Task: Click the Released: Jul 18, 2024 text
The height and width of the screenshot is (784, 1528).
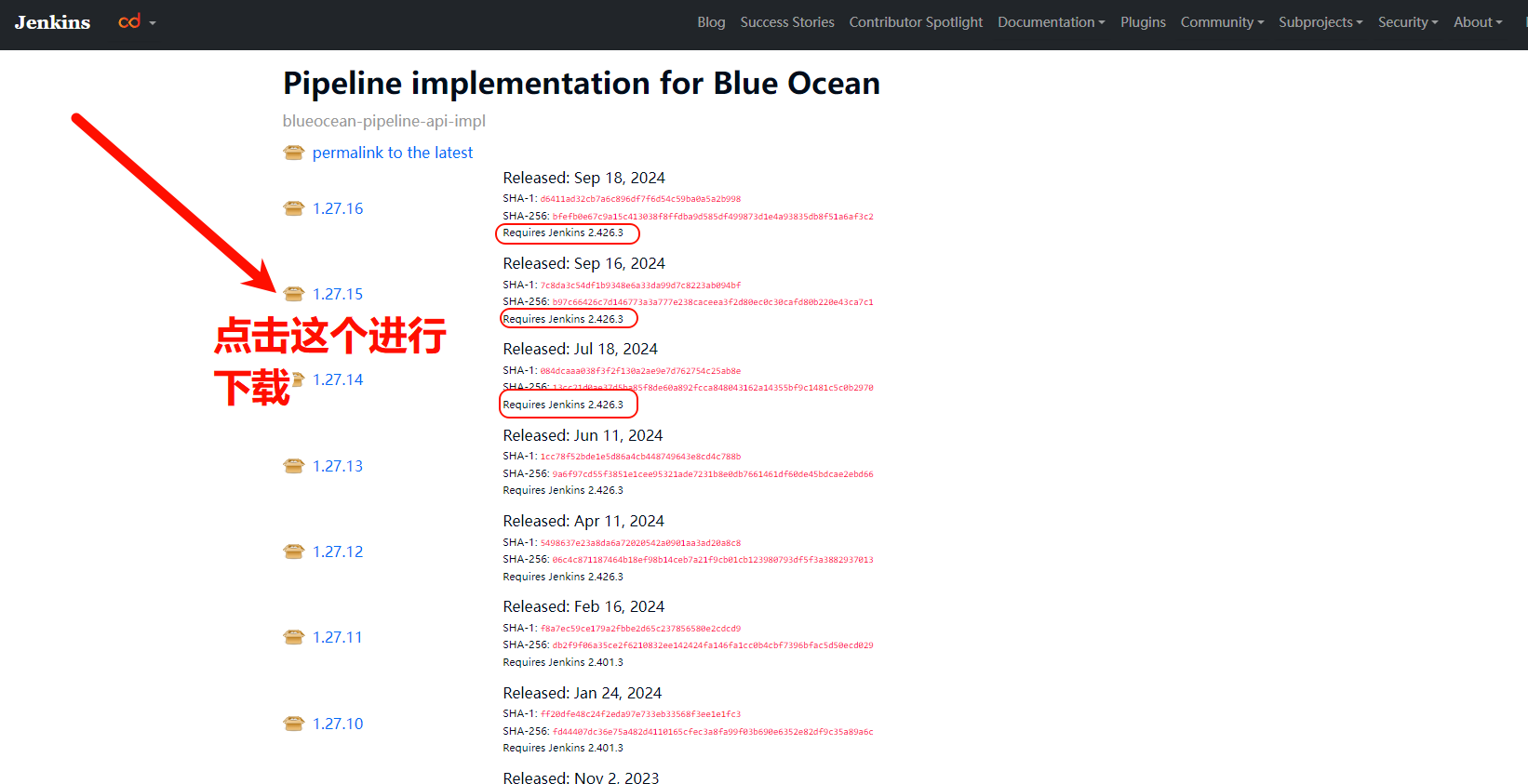Action: tap(581, 349)
